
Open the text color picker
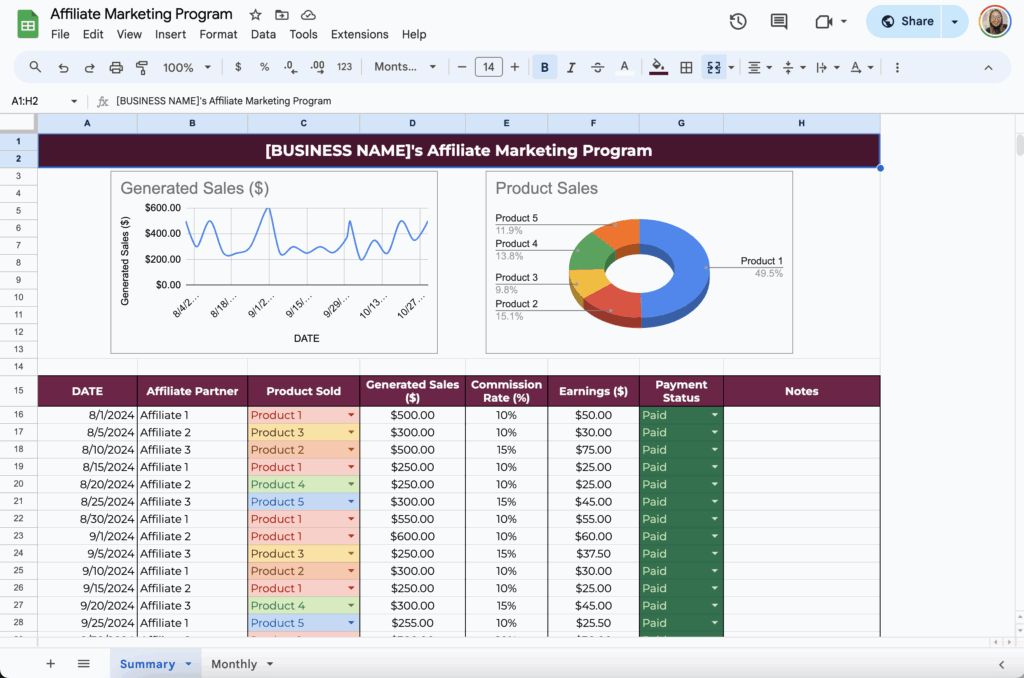pyautogui.click(x=624, y=67)
